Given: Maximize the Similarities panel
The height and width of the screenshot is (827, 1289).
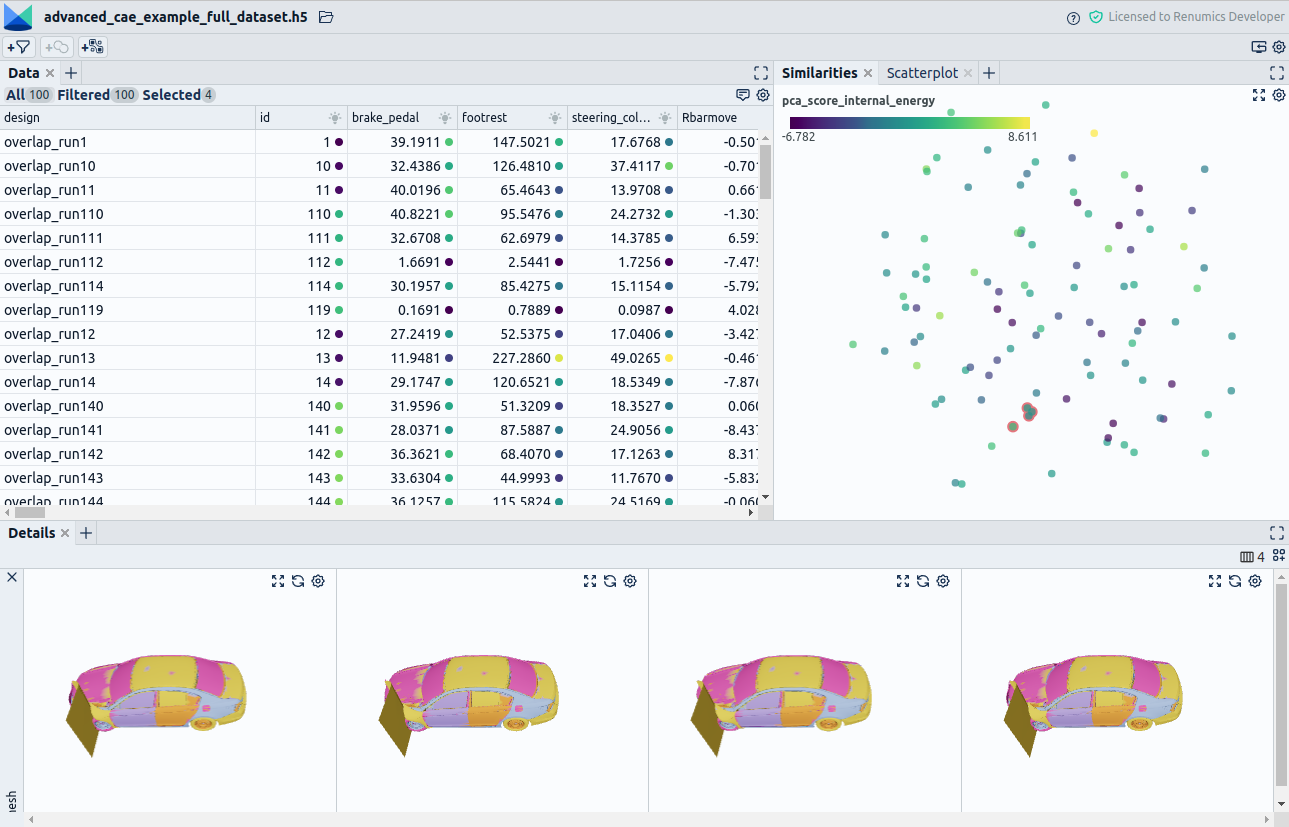Looking at the screenshot, I should pyautogui.click(x=1277, y=73).
